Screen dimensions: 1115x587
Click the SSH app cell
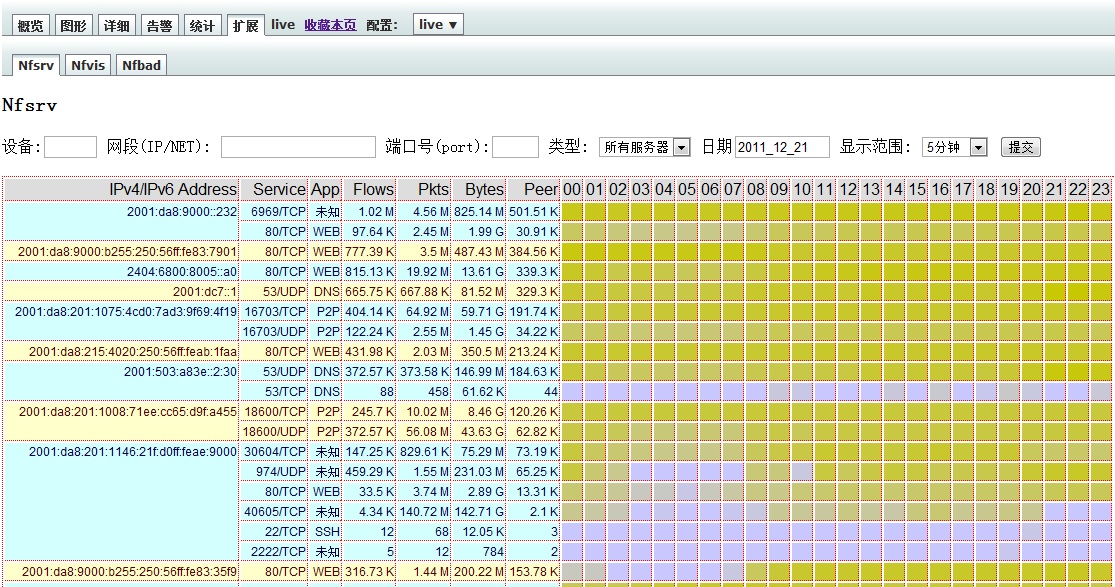[326, 532]
